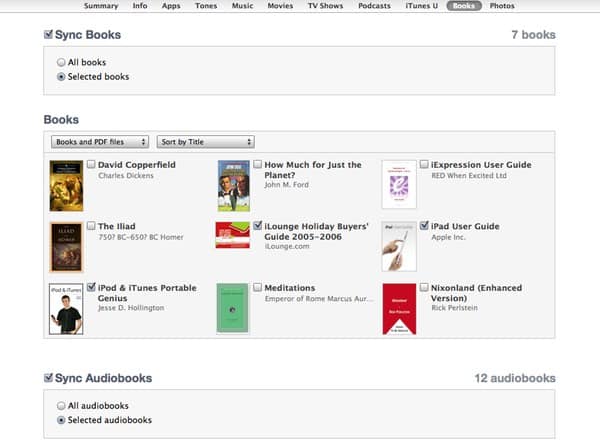The width and height of the screenshot is (600, 447).
Task: Open the Podcasts tab
Action: coord(374,6)
